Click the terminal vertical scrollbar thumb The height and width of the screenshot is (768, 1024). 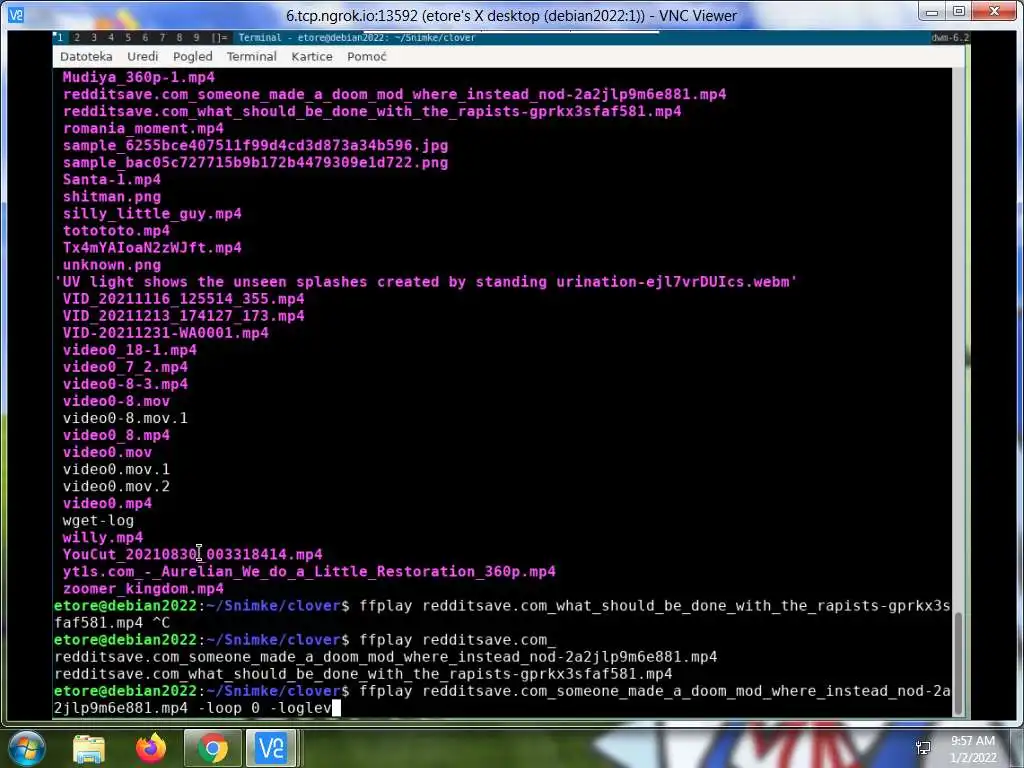[x=958, y=664]
